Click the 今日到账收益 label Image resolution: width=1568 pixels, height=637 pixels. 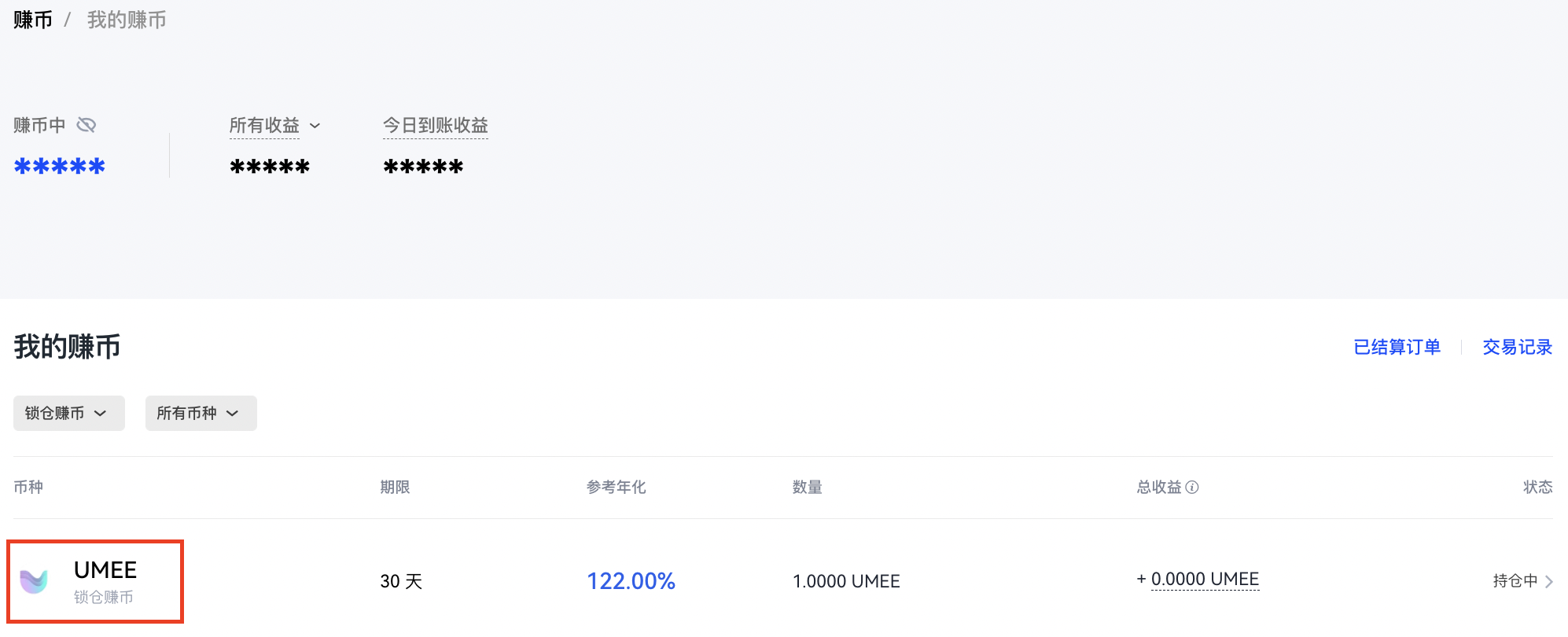tap(435, 125)
